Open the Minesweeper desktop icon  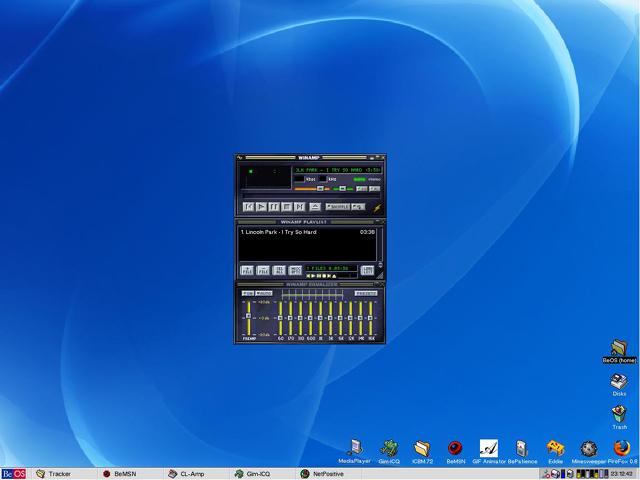tap(589, 451)
